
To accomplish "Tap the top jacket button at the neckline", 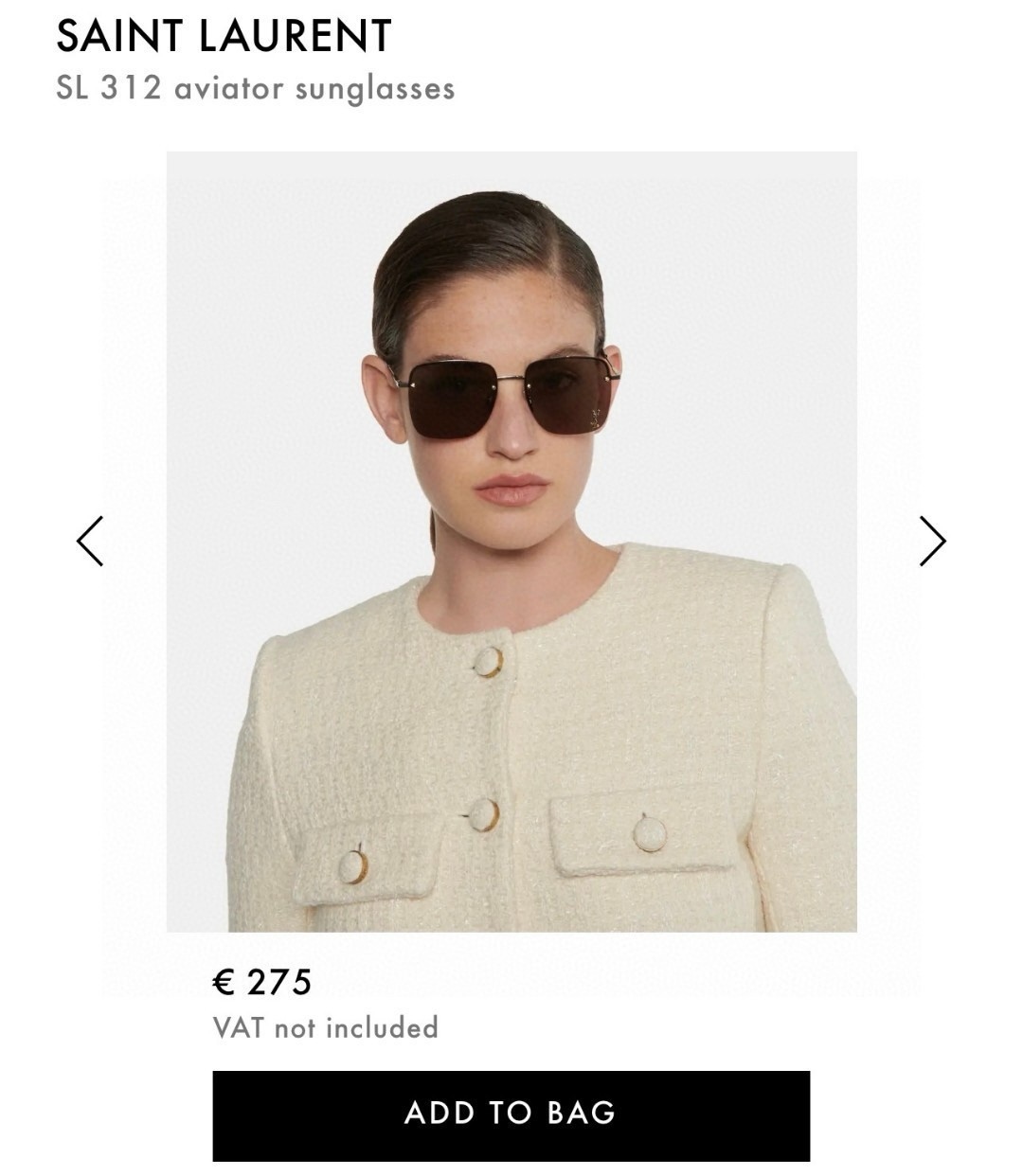I will click(487, 661).
